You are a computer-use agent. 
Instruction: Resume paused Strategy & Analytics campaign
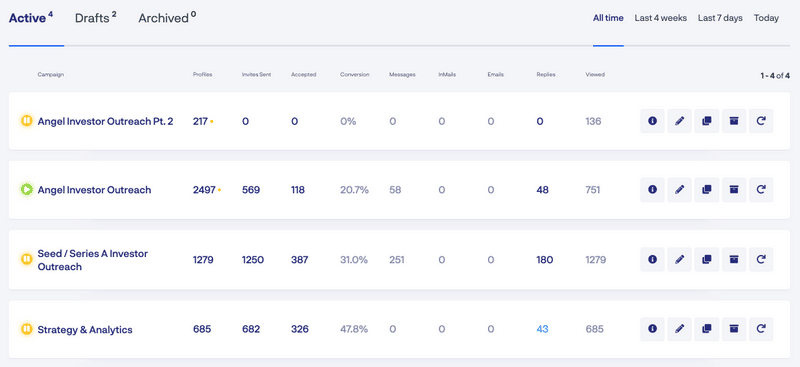[x=27, y=329]
